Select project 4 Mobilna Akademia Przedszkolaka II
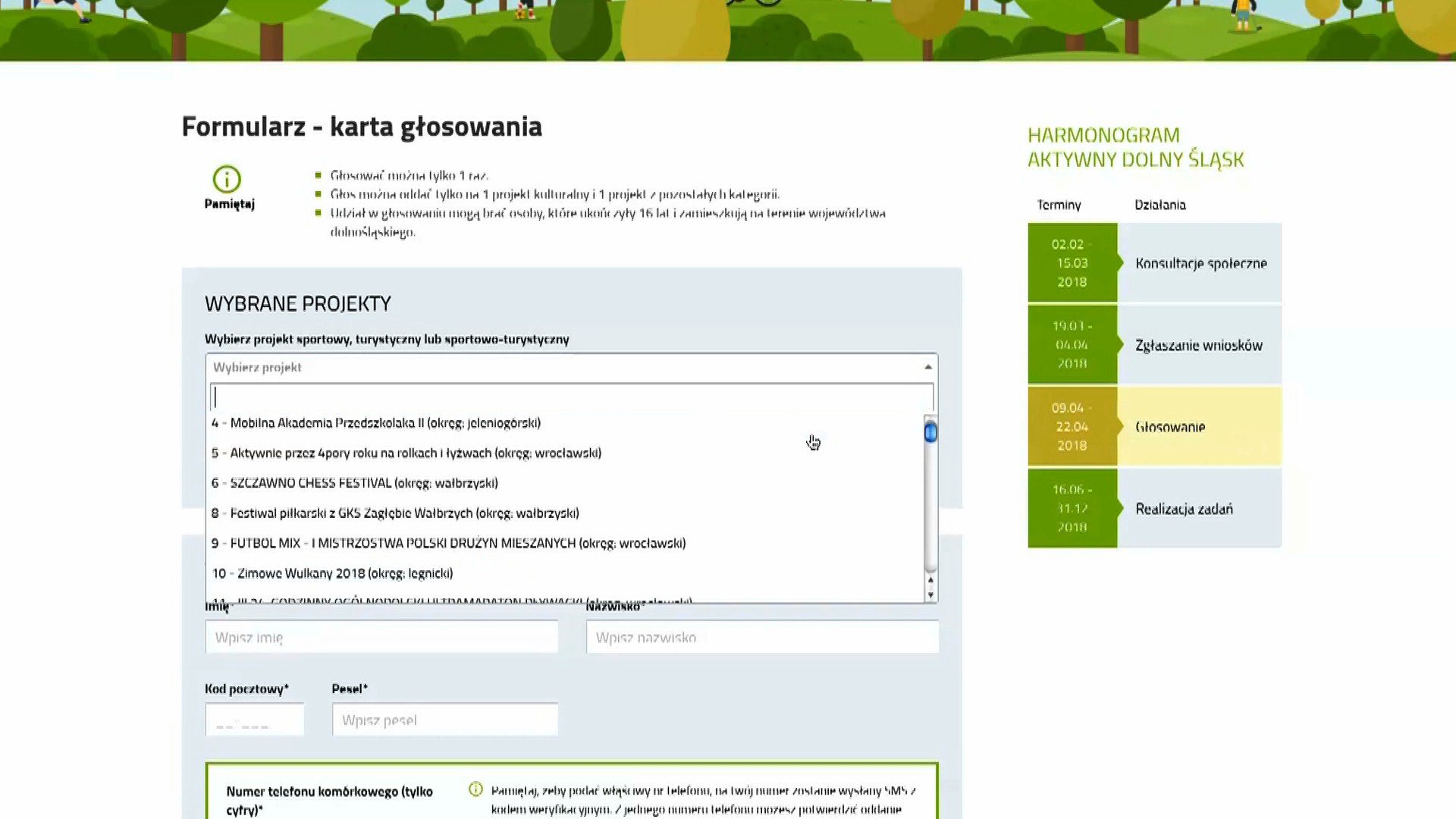This screenshot has height=819, width=1456. coord(565,423)
